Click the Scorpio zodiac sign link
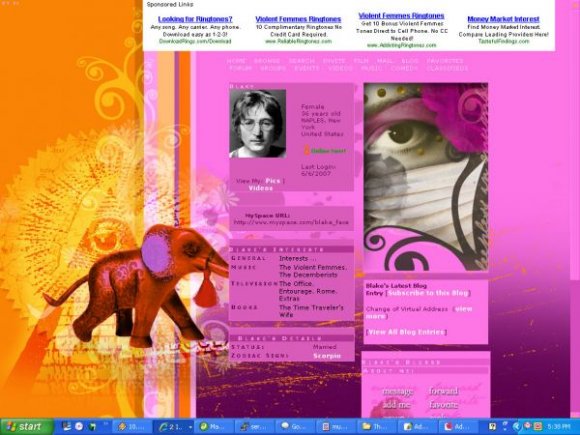580x435 pixels. (x=327, y=356)
